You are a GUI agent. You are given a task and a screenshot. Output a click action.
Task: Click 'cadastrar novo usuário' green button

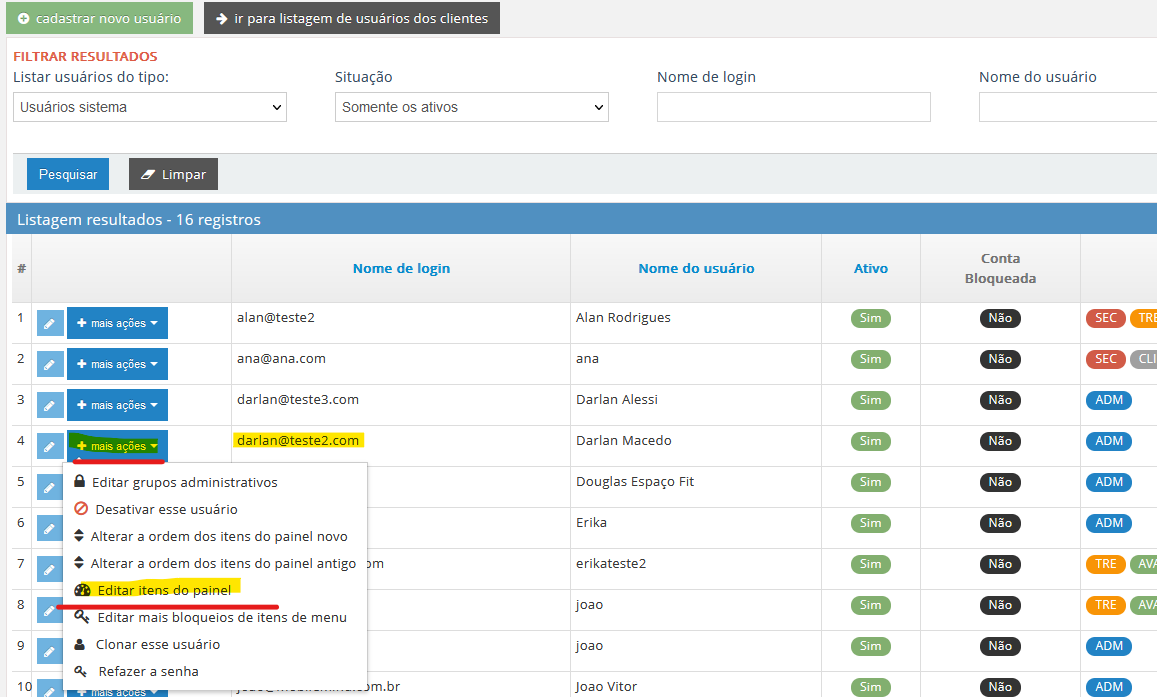(99, 18)
